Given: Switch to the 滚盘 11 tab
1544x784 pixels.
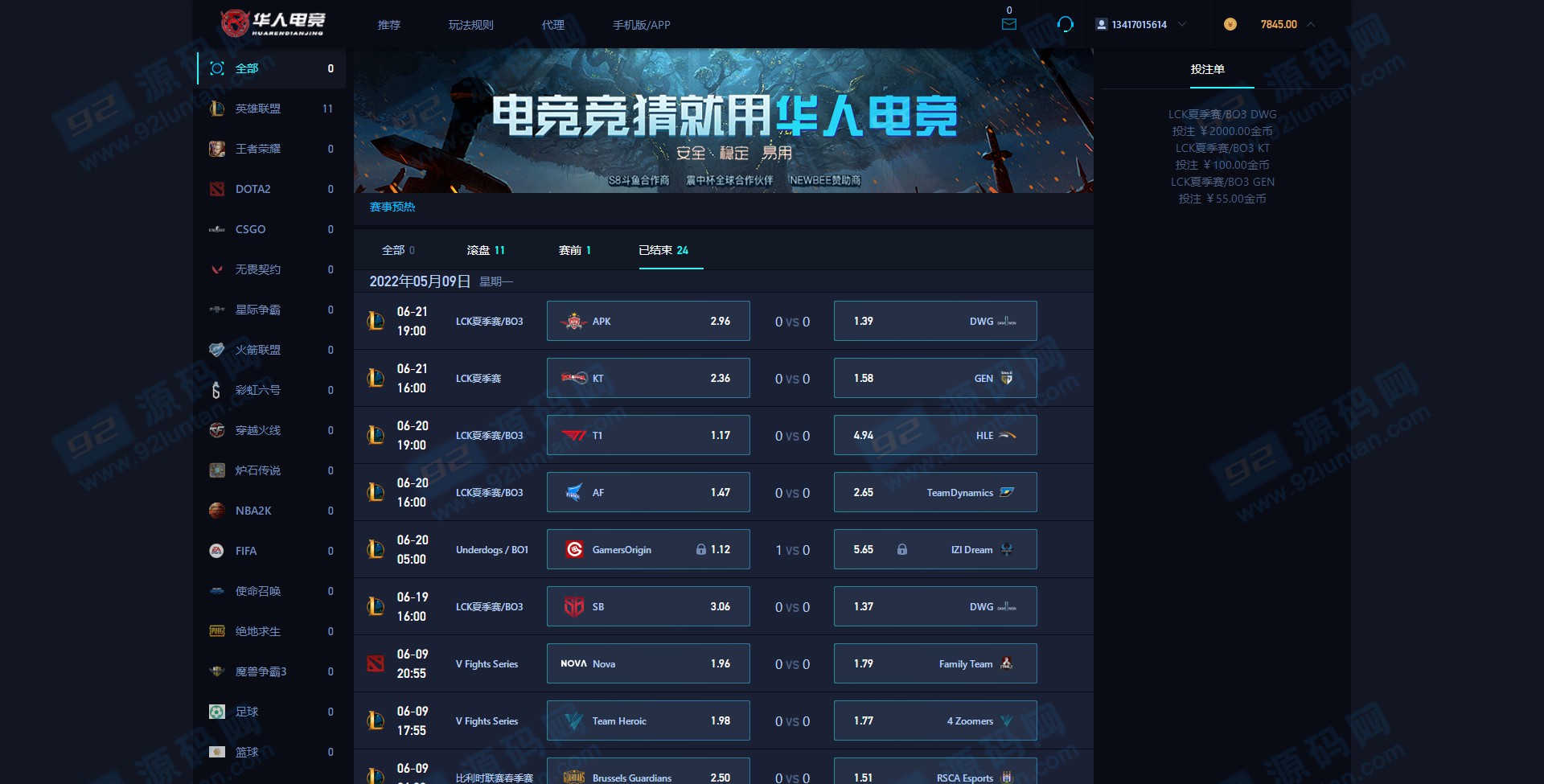Looking at the screenshot, I should [x=486, y=250].
